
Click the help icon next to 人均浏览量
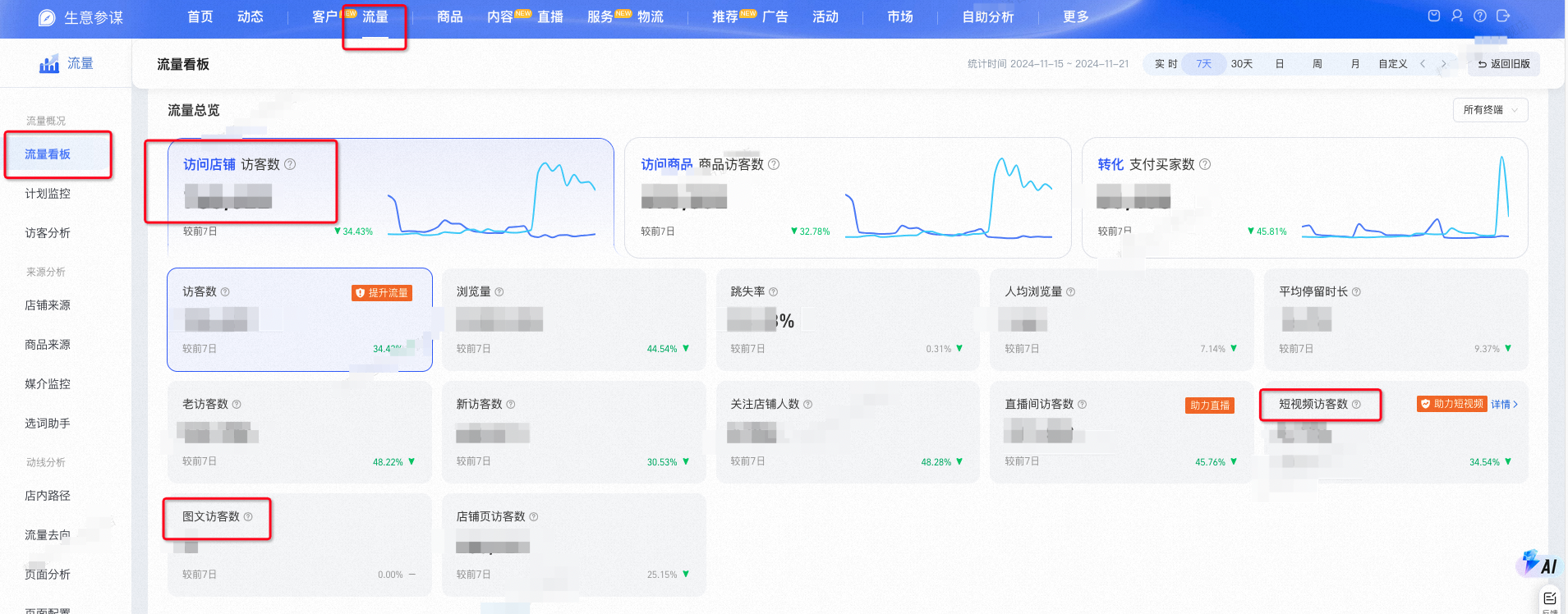tap(1071, 292)
